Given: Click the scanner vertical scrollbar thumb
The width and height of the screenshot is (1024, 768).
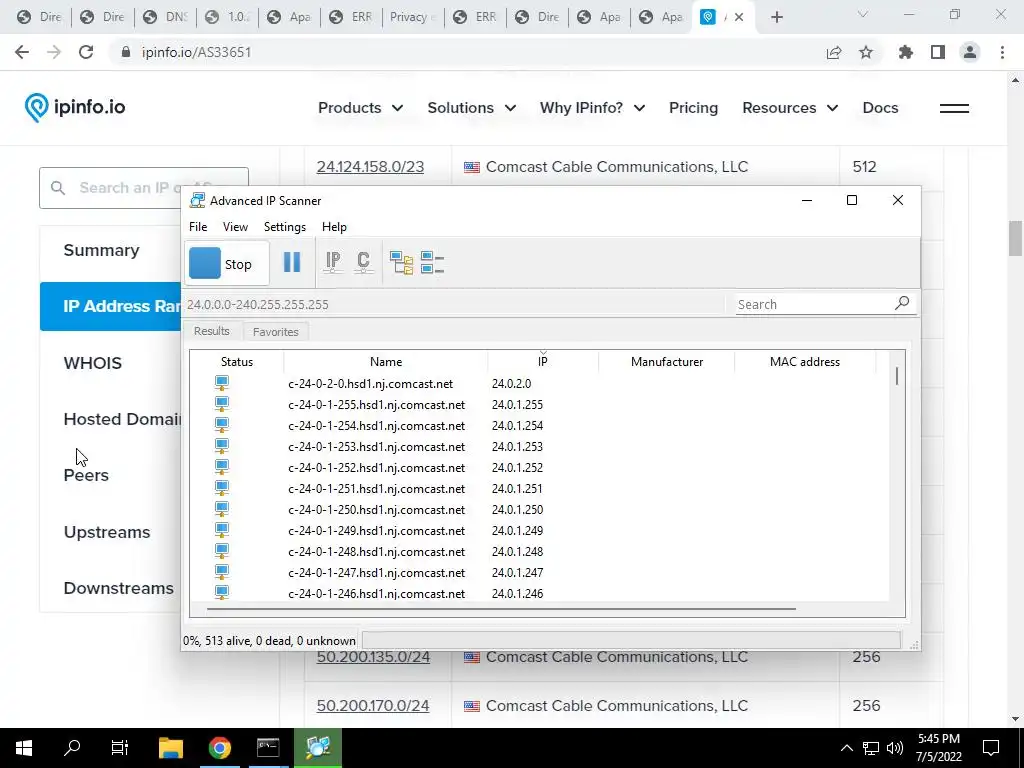Looking at the screenshot, I should pos(897,376).
